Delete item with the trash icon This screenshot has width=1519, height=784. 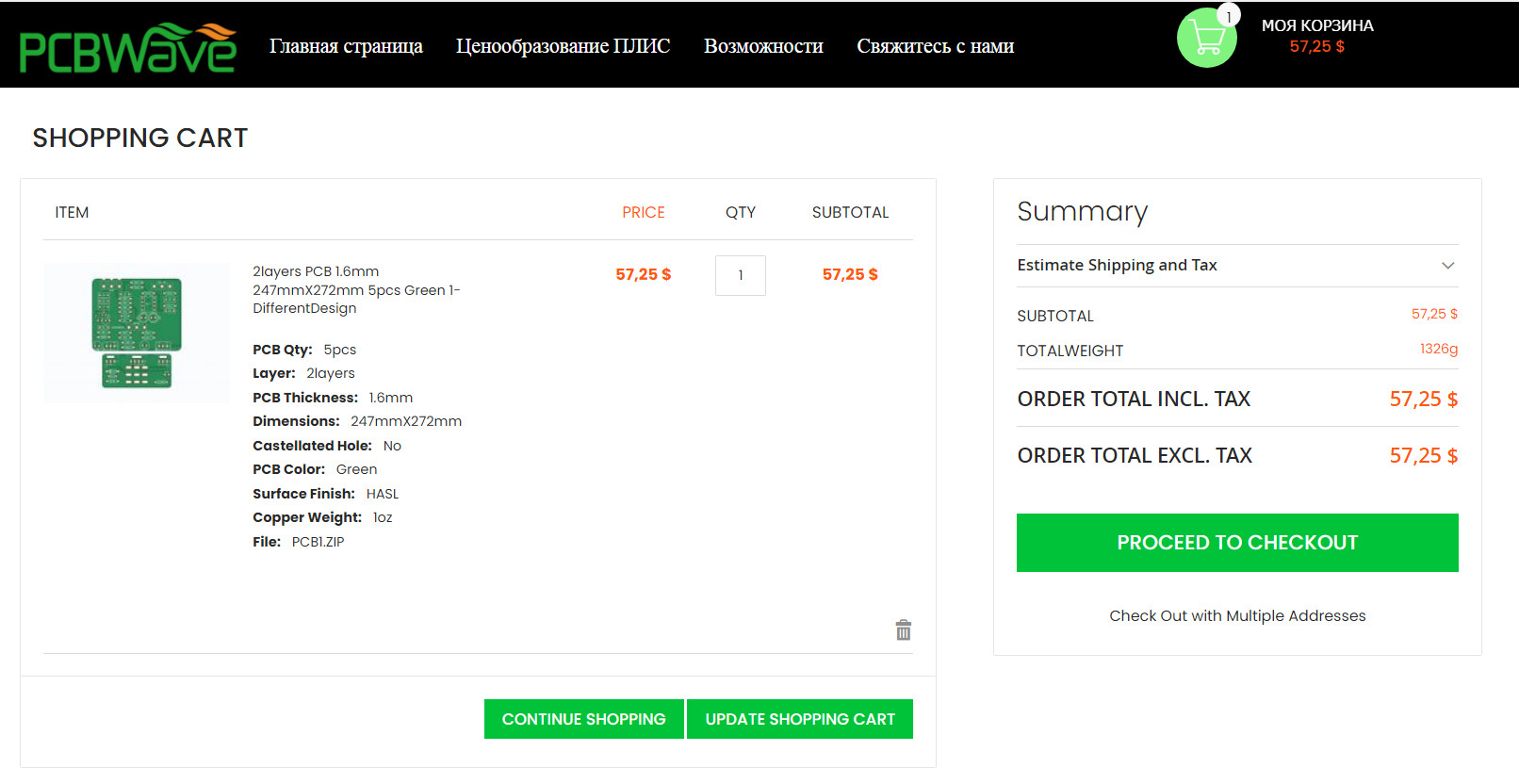pos(903,630)
